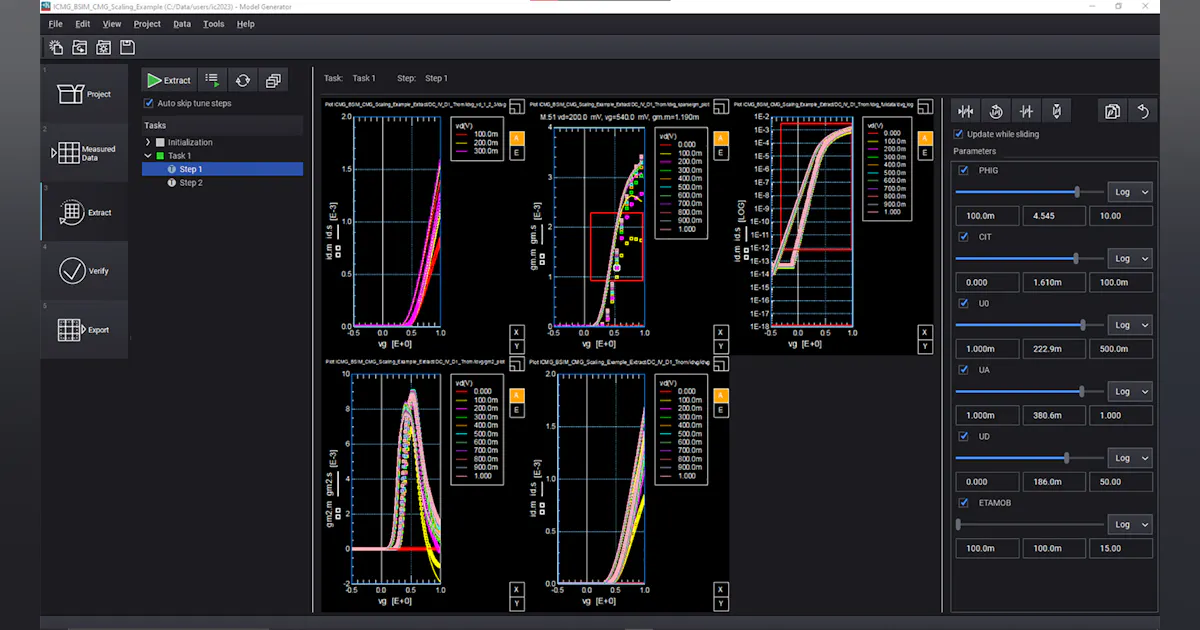Open the Project stage in sidebar
This screenshot has width=1200, height=630.
coord(84,94)
